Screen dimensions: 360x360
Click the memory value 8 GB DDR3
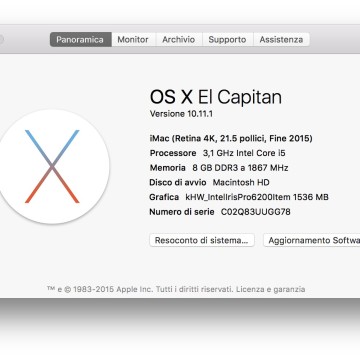pos(240,168)
